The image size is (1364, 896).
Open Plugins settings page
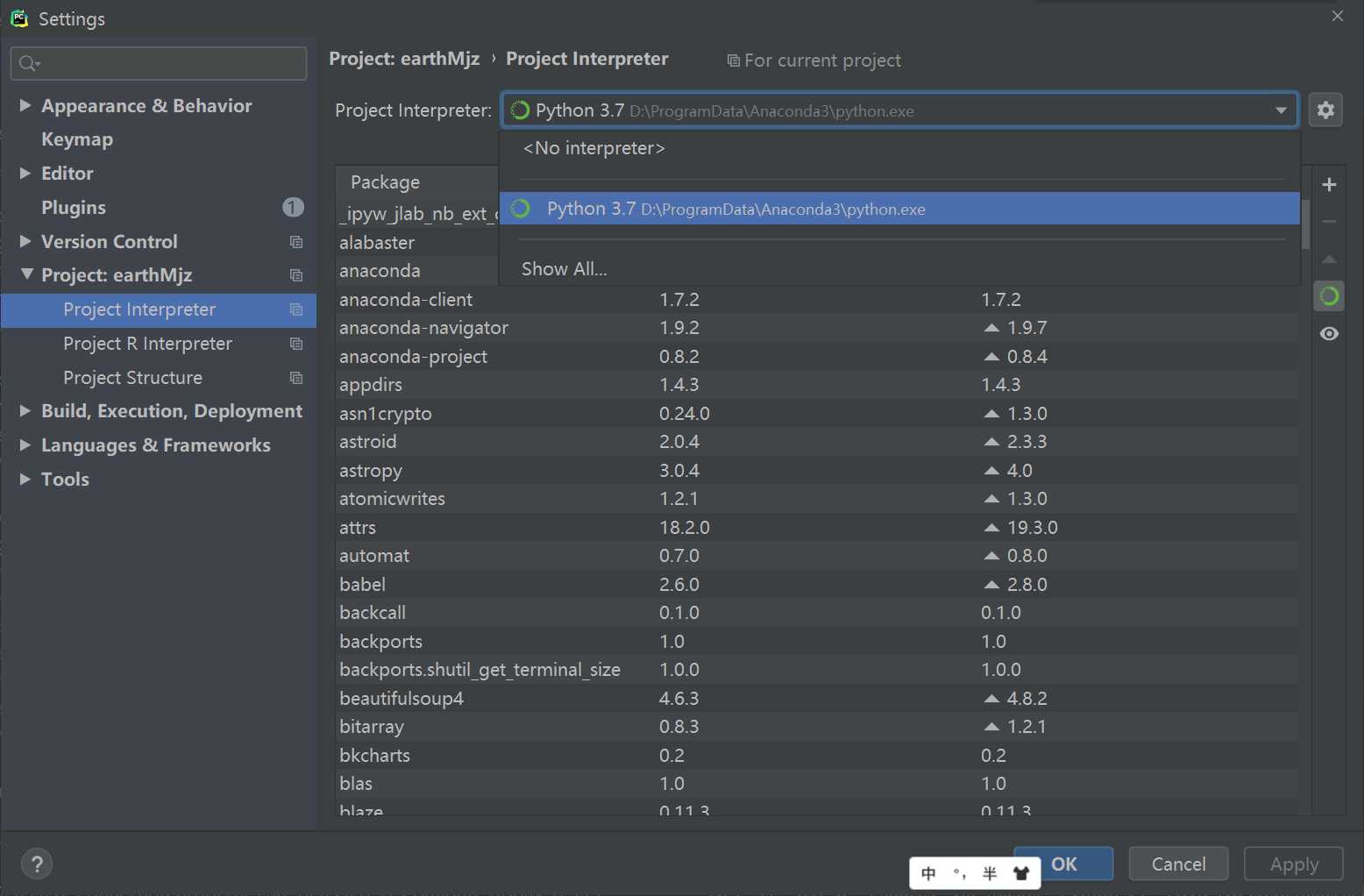74,208
